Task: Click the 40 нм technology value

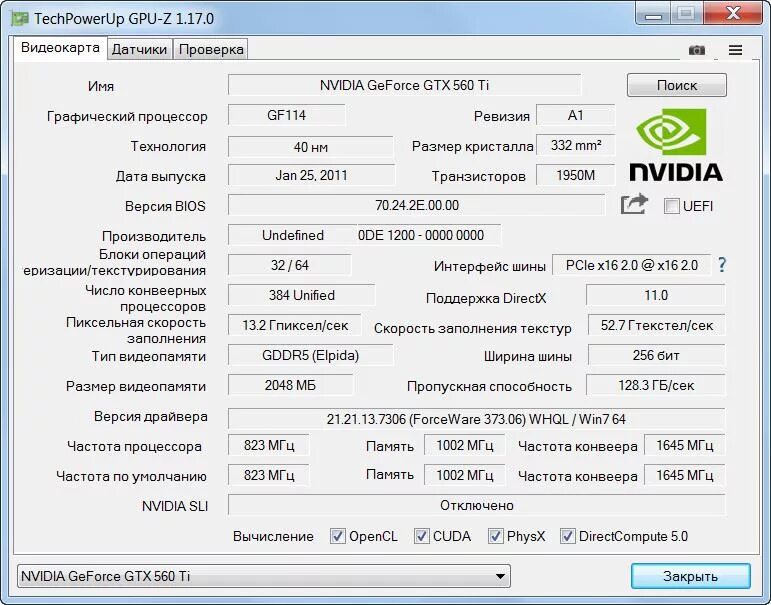Action: (x=311, y=147)
